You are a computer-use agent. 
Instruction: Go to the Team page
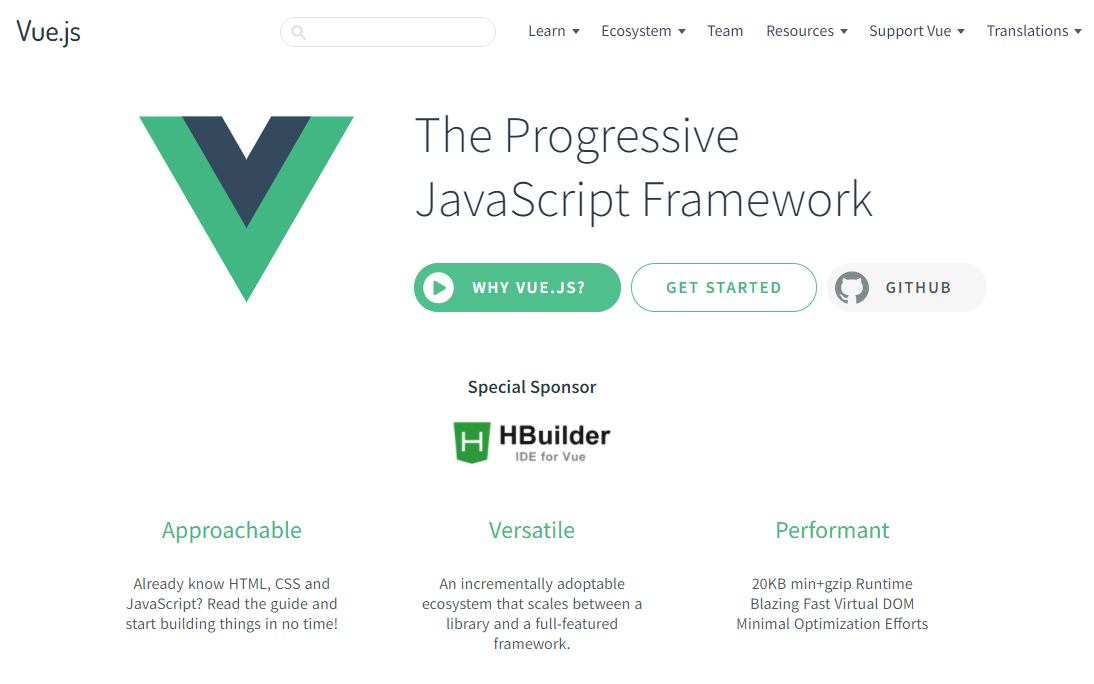[725, 31]
